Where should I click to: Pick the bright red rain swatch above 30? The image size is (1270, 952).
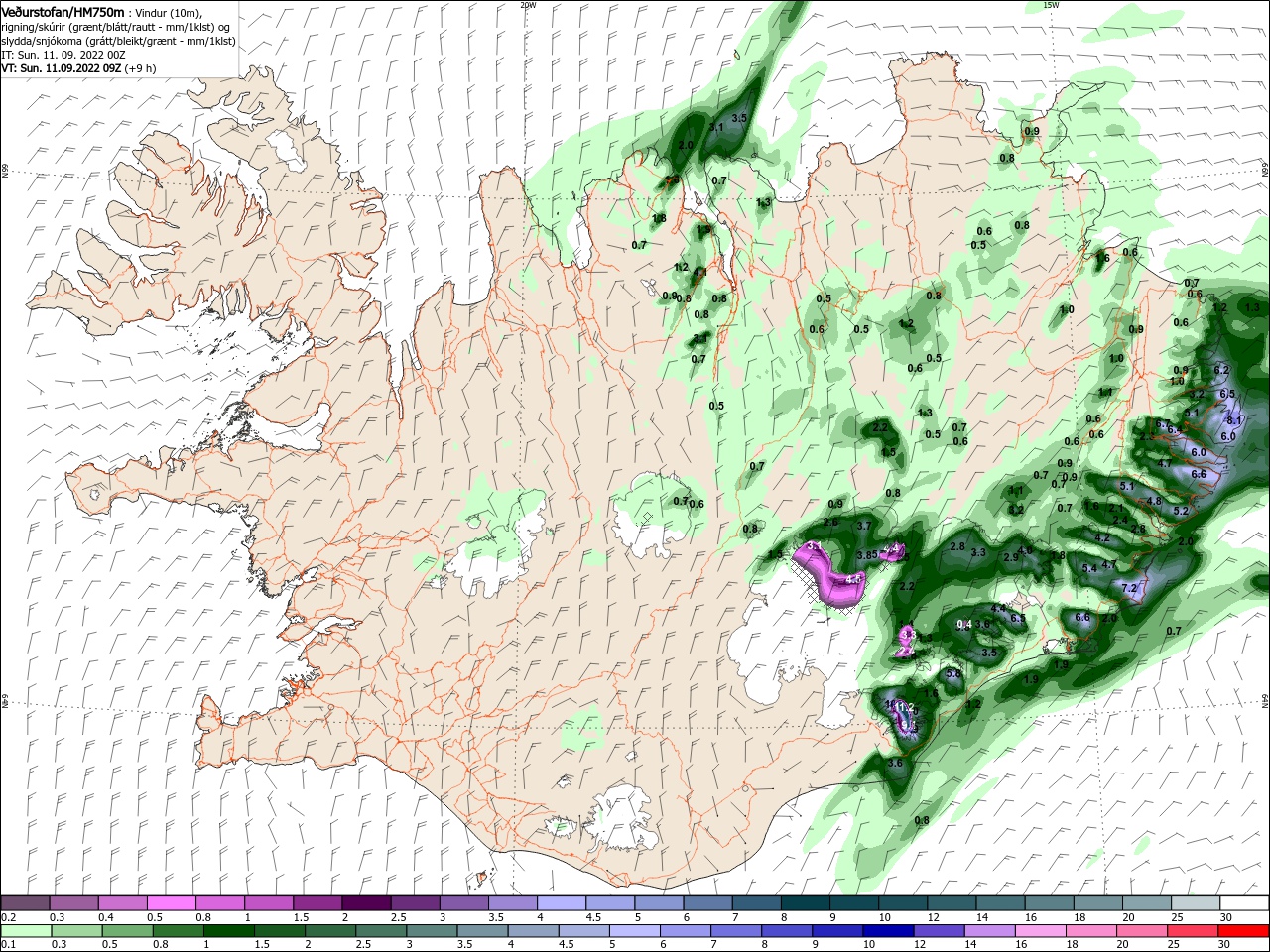click(1244, 931)
